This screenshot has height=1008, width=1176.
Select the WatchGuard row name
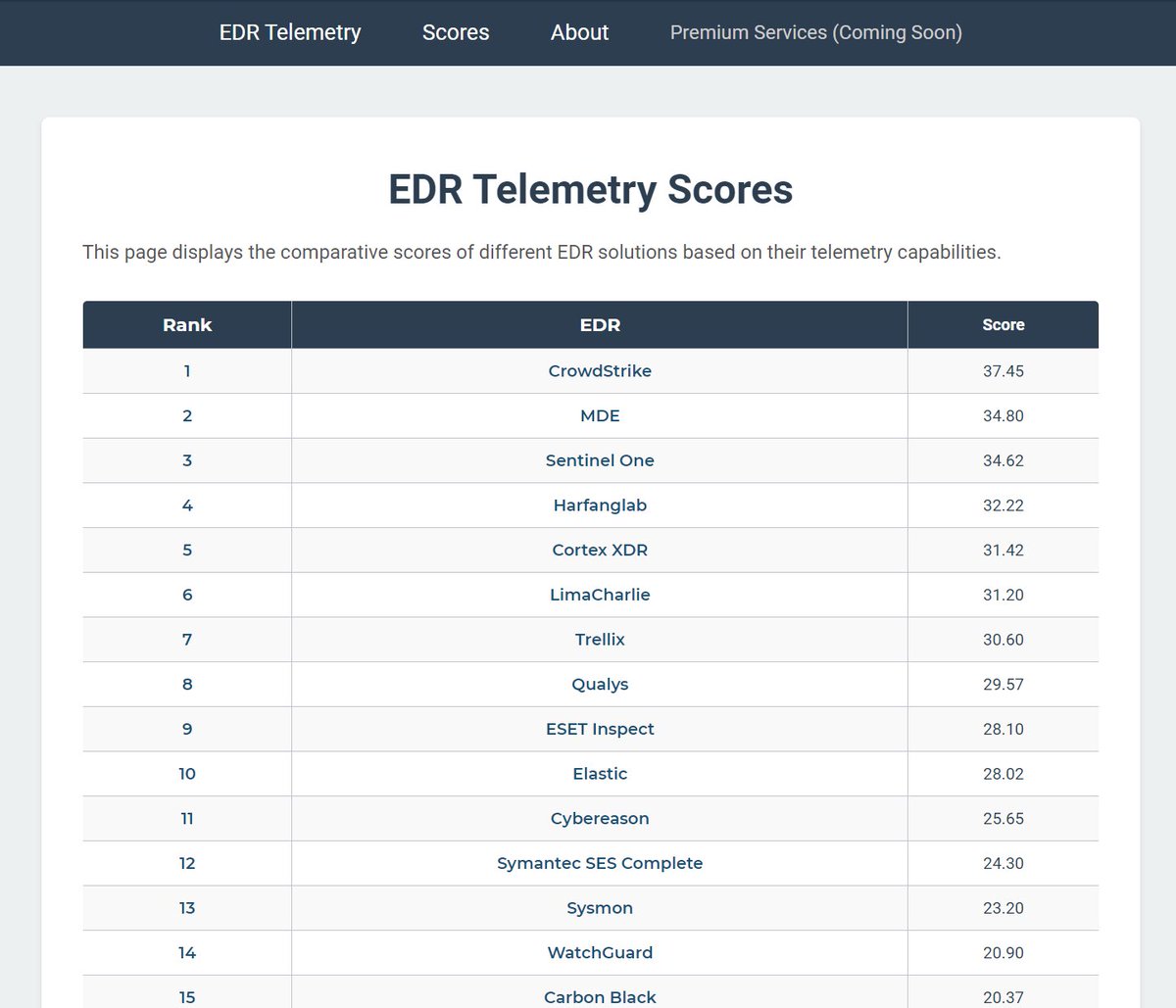click(x=600, y=953)
